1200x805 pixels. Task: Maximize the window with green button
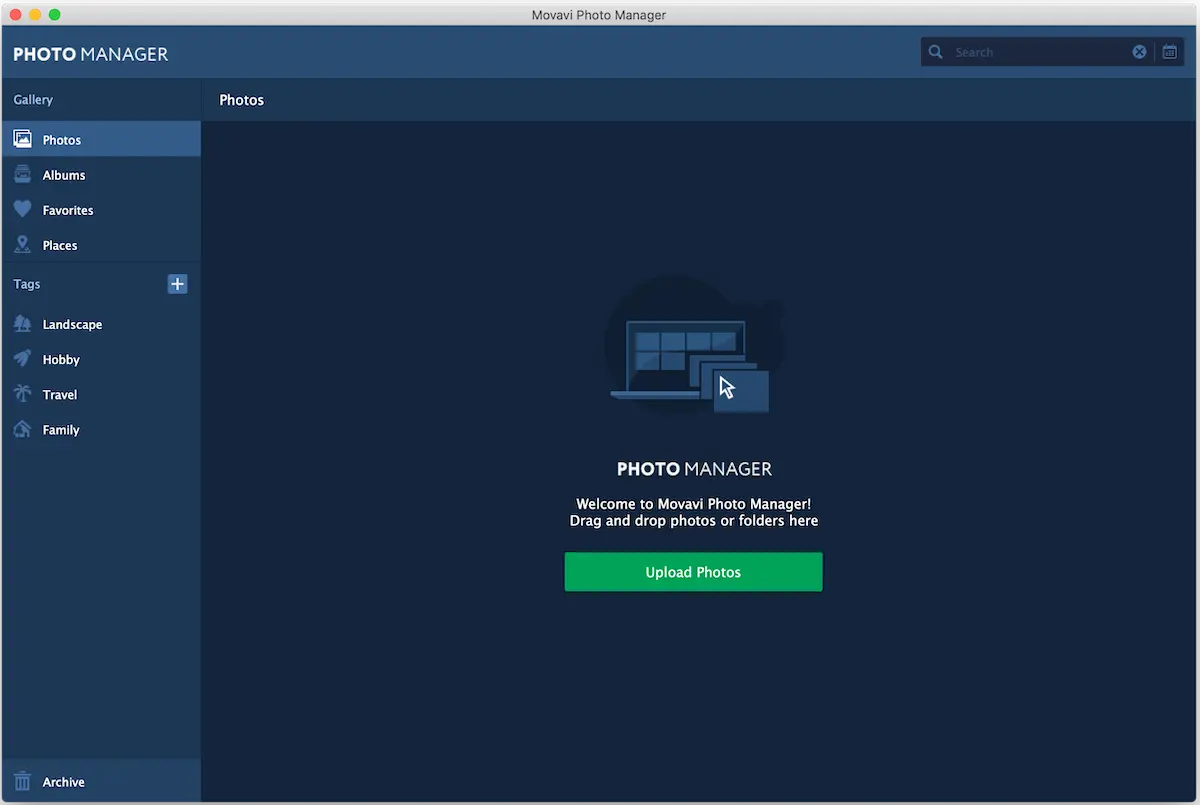[55, 14]
